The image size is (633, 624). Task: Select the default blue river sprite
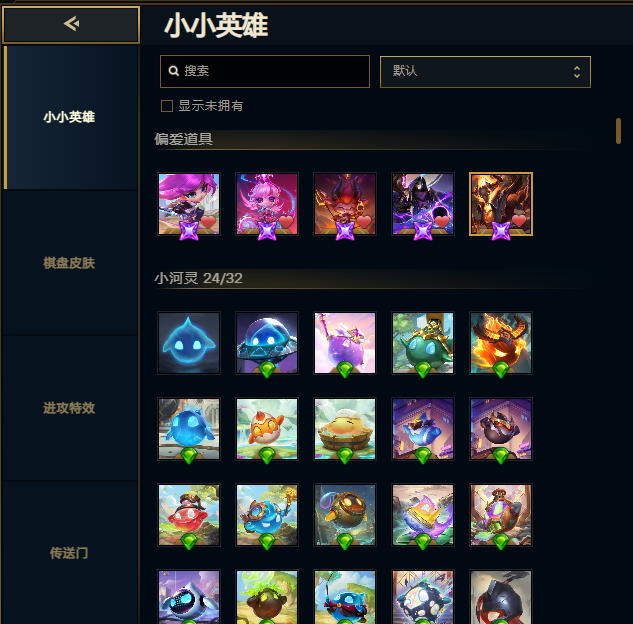tap(189, 343)
